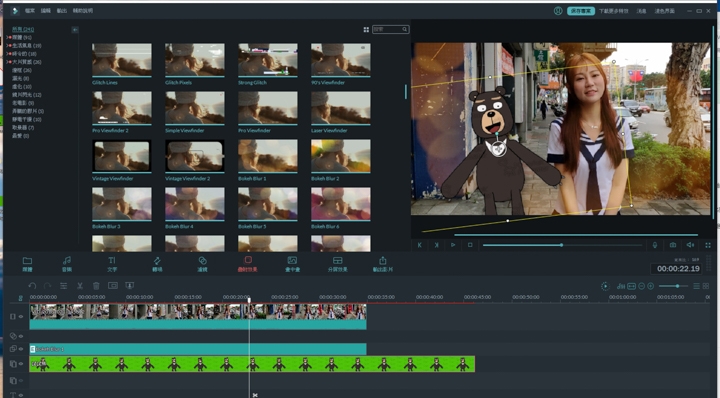The width and height of the screenshot is (720, 398).
Task: Toggle visibility of the Bokeh Blur 1 effect track
Action: [x=21, y=349]
